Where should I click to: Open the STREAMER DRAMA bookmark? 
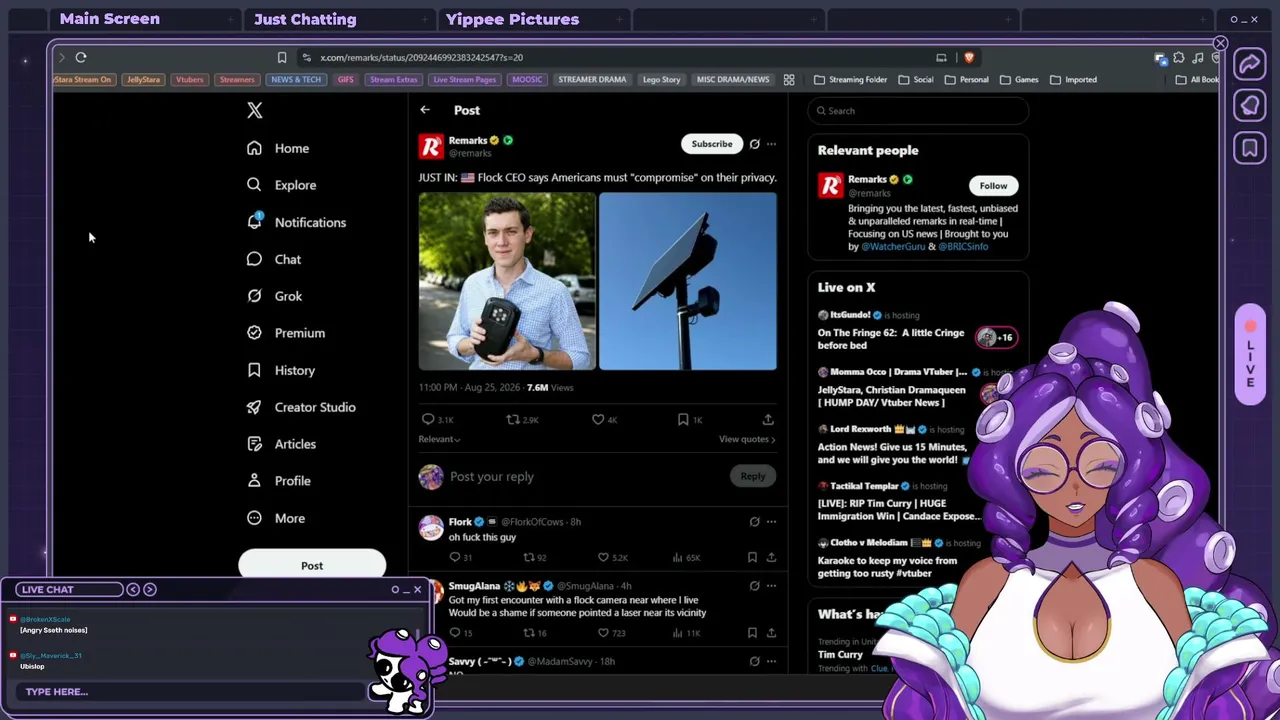pos(592,80)
